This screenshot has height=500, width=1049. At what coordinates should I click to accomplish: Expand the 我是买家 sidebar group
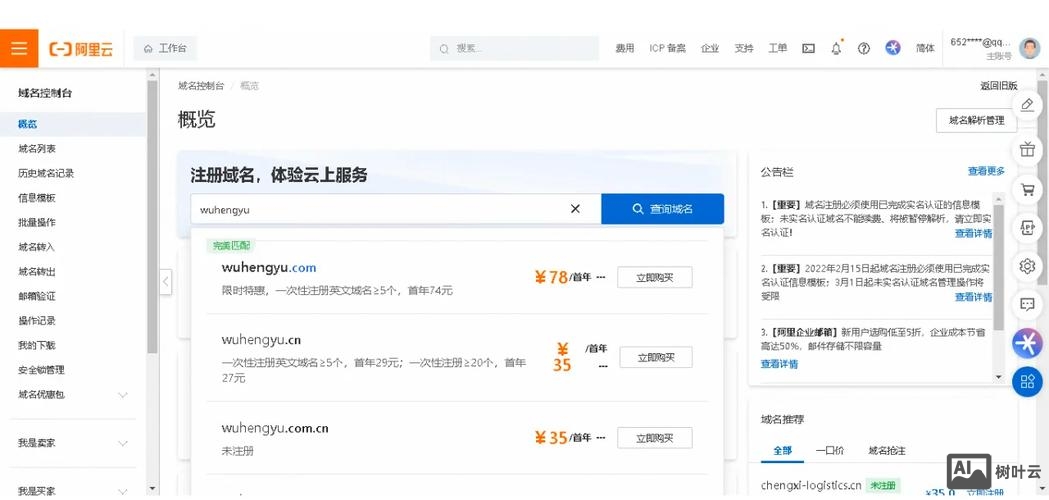coord(73,491)
